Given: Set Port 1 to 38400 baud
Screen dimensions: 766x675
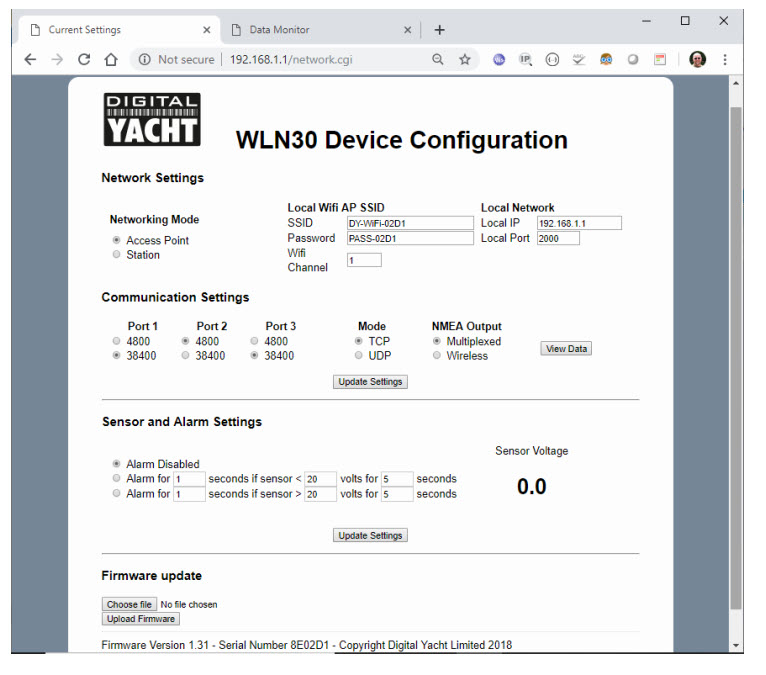Looking at the screenshot, I should (x=116, y=355).
